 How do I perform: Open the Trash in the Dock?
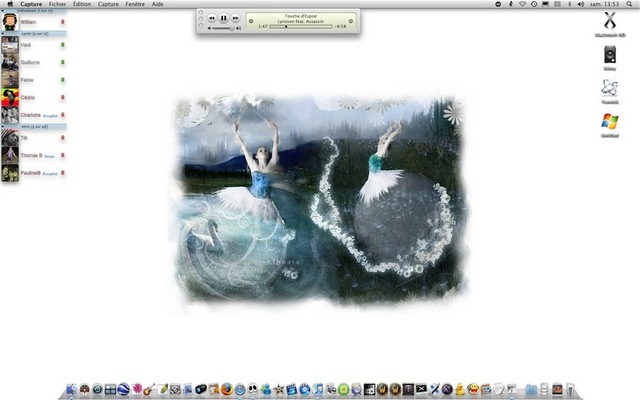click(570, 389)
